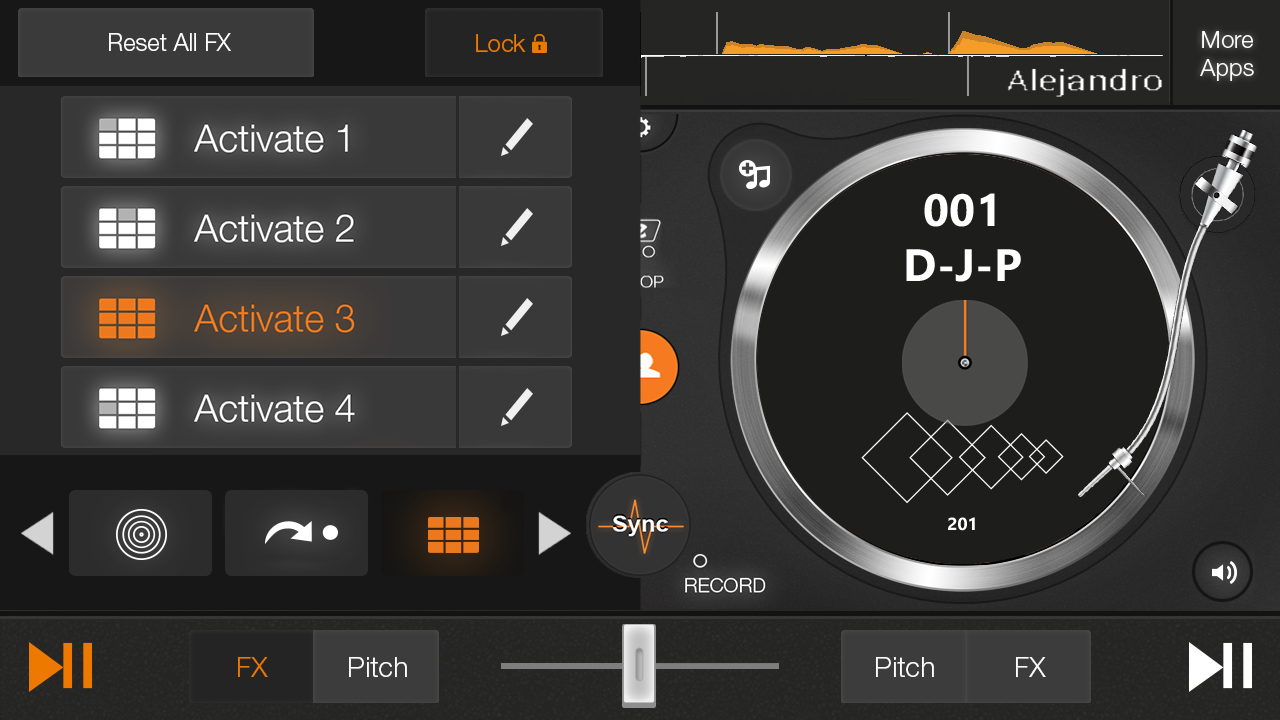This screenshot has height=720, width=1280.
Task: Start recording with the RECORD control
Action: coord(724,575)
